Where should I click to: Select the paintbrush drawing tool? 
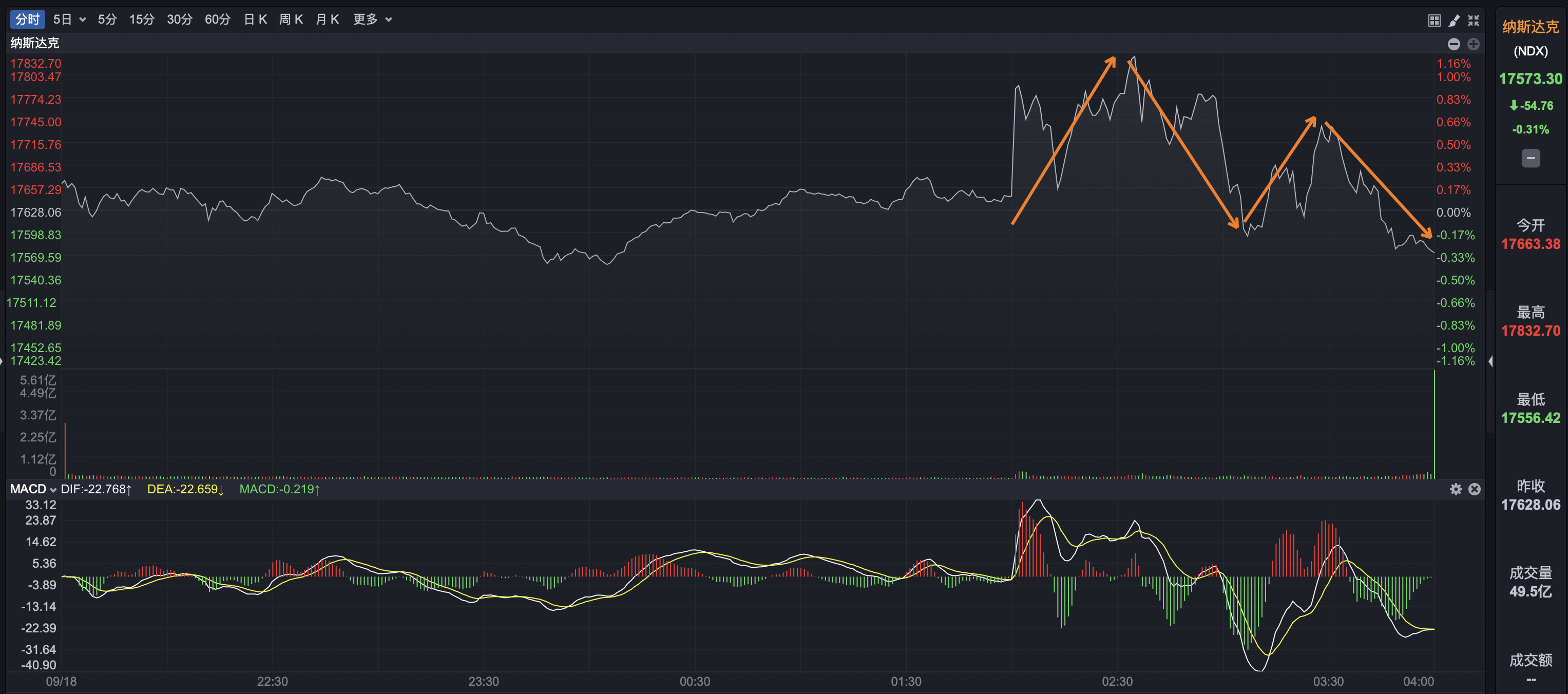click(1454, 21)
